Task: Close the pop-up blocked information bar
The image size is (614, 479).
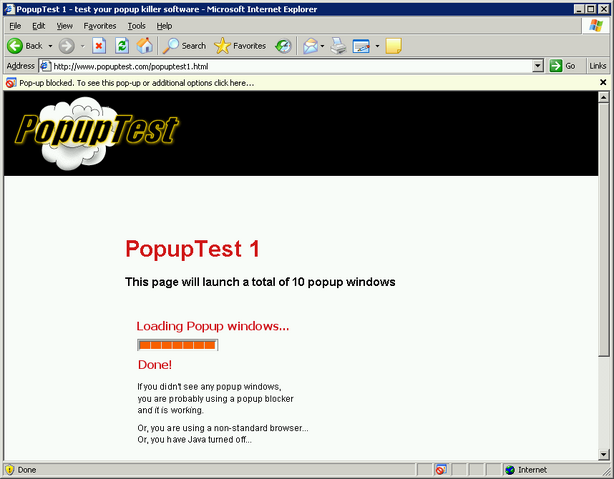Action: coord(603,82)
